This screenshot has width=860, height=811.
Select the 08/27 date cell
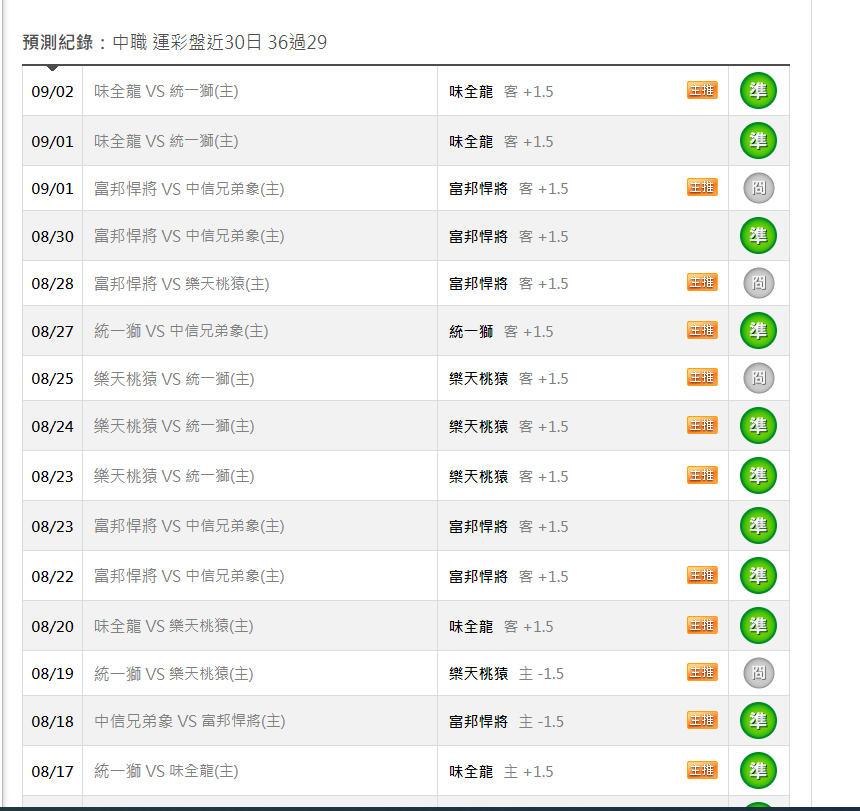[x=53, y=331]
